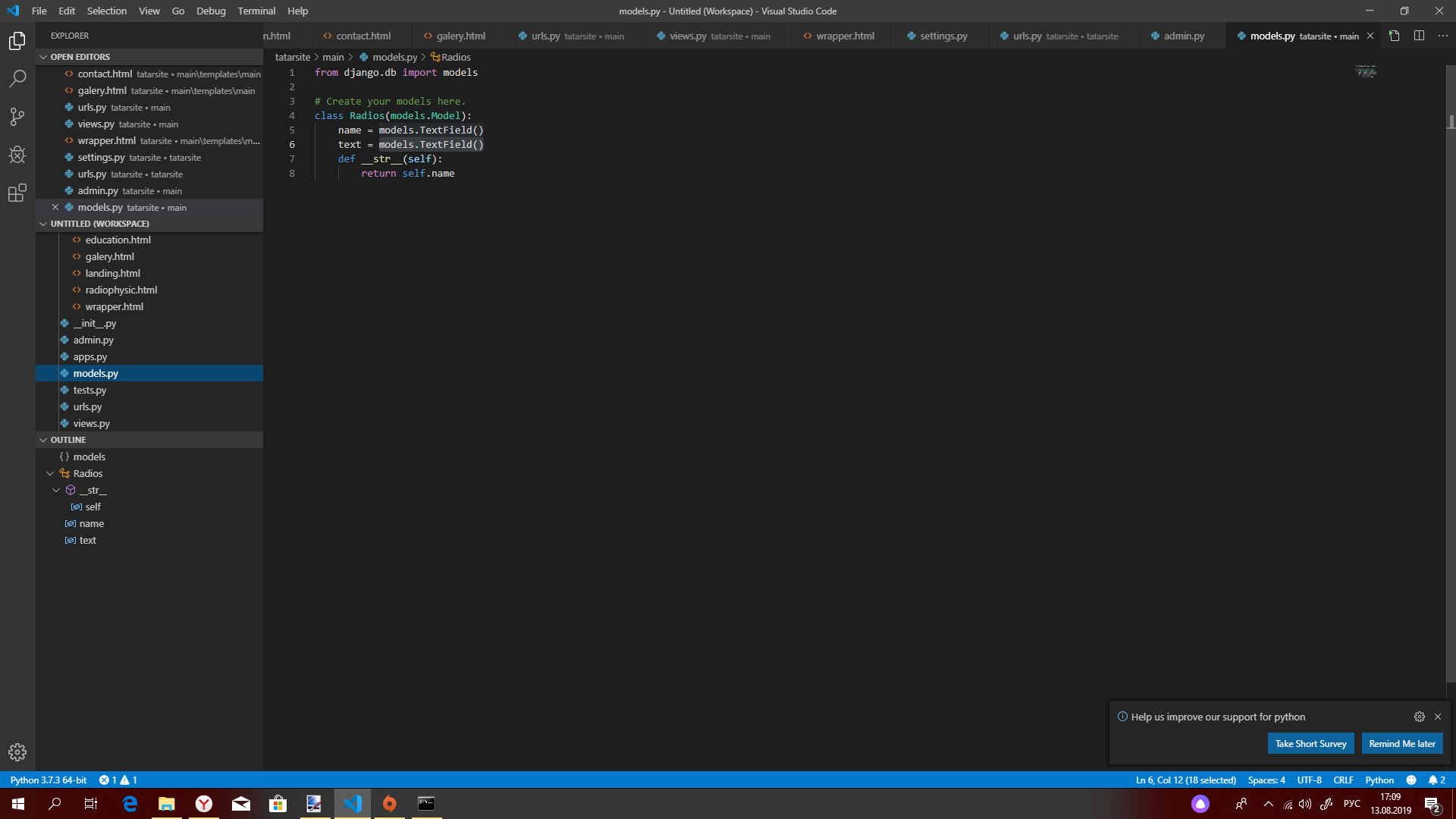Click the tatarsite breadcrumb folder

pos(292,57)
